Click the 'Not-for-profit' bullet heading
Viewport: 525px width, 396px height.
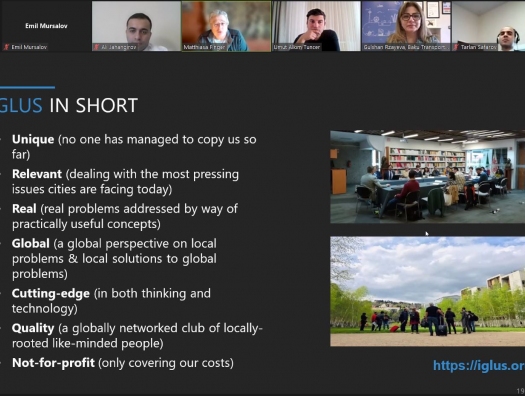(x=53, y=363)
